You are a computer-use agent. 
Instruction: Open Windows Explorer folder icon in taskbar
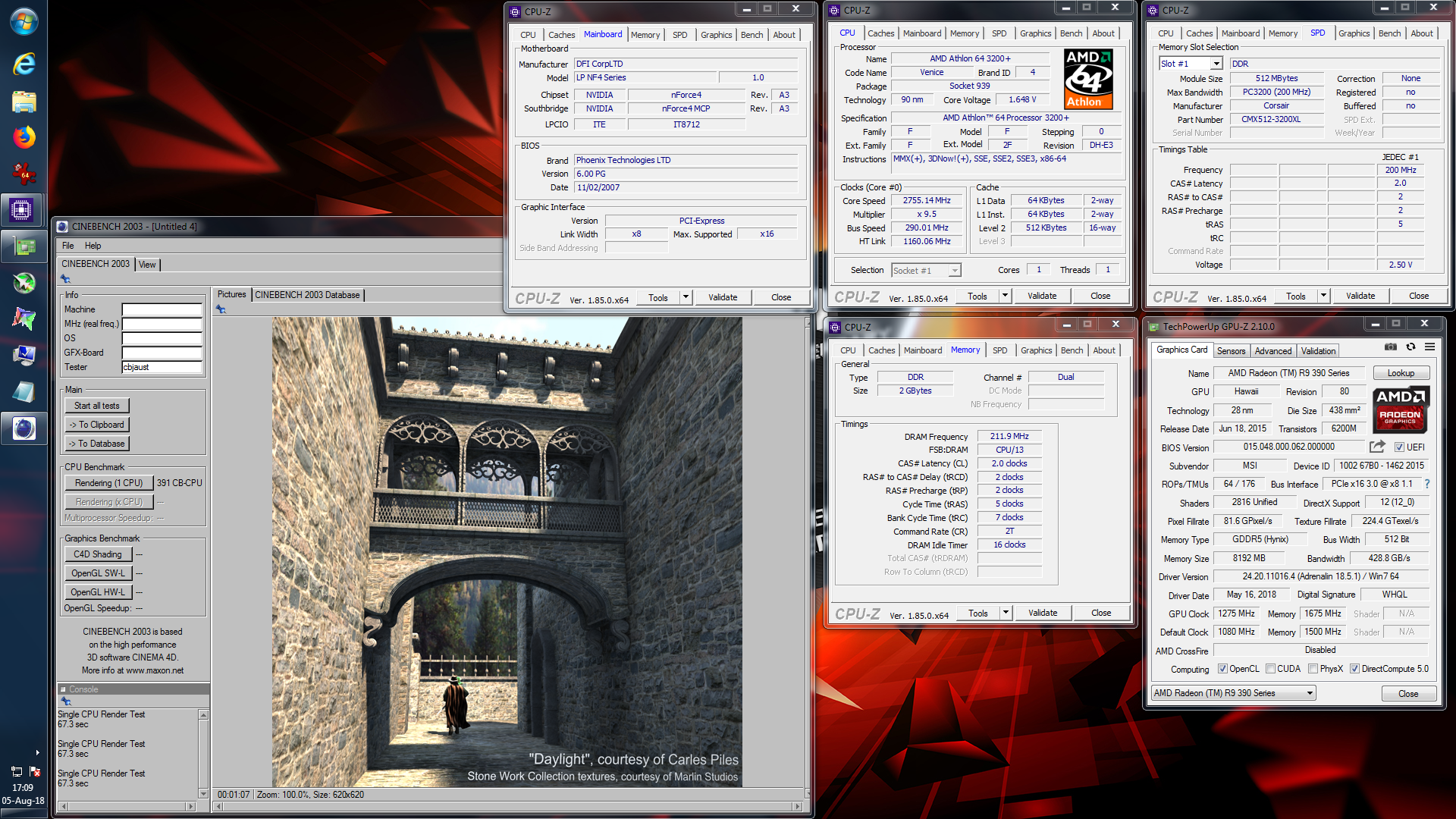pos(24,102)
